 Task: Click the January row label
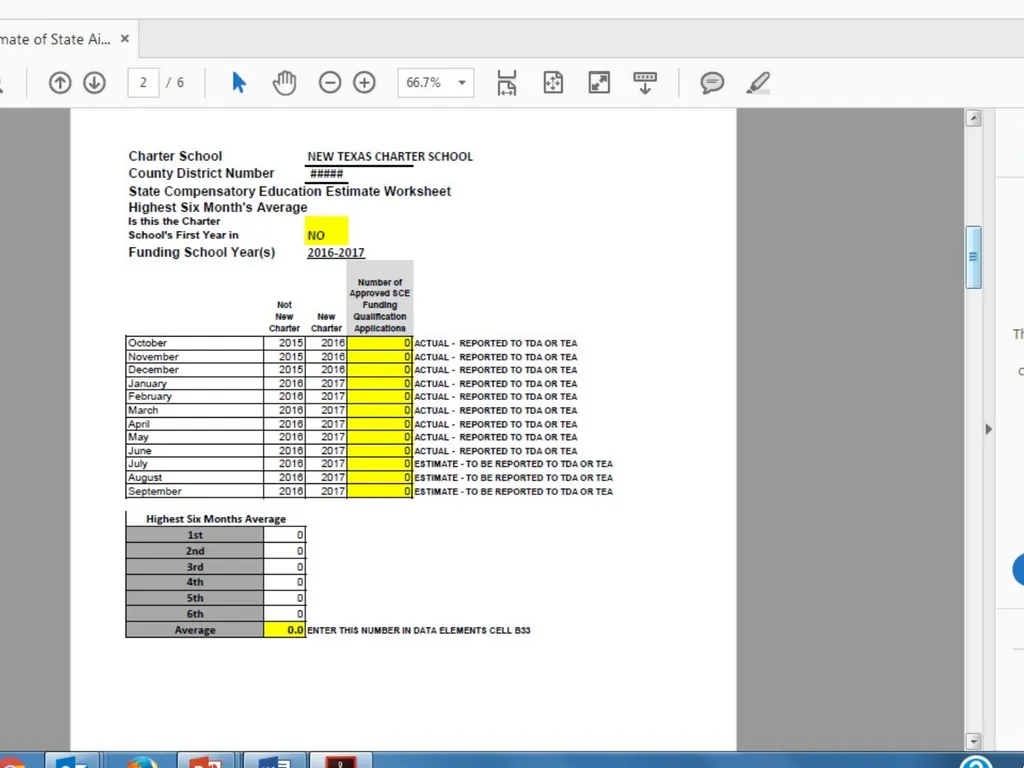point(147,383)
